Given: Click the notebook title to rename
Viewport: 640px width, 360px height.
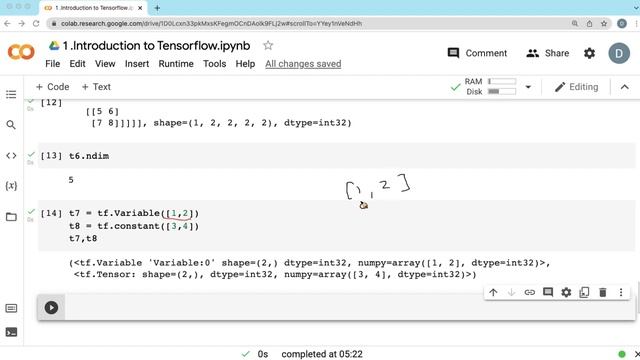Looking at the screenshot, I should (156, 45).
